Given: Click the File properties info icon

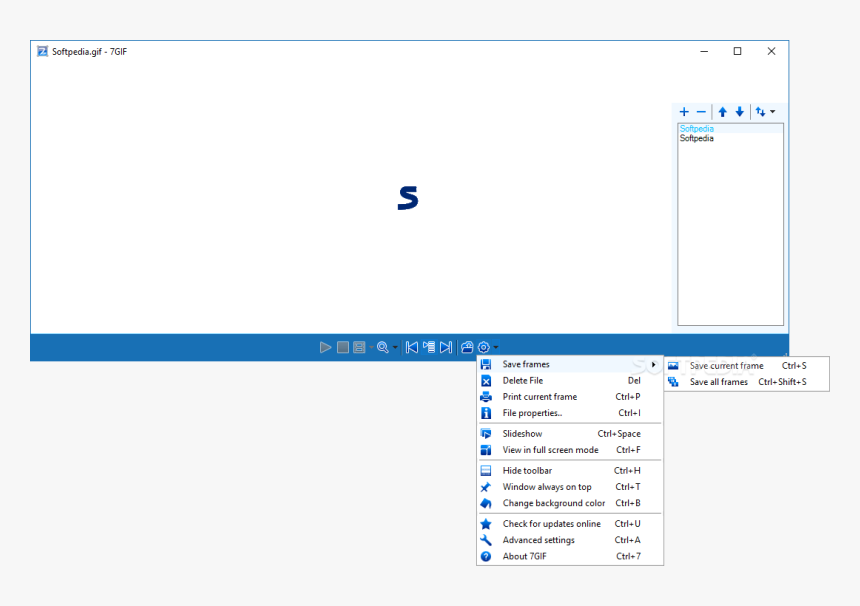Looking at the screenshot, I should point(486,413).
